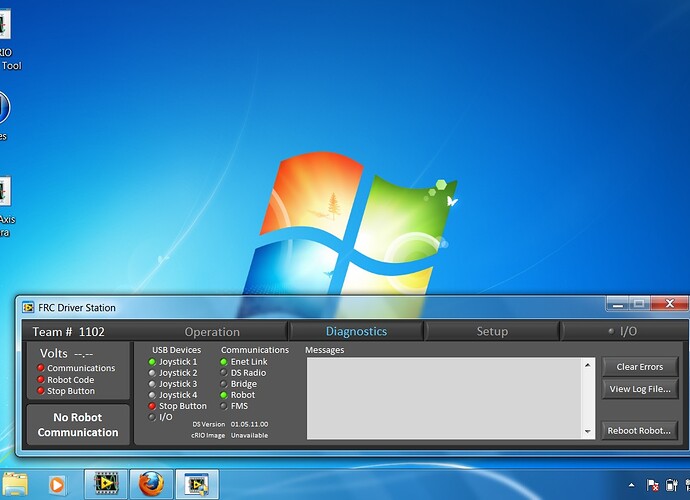Click Messages scrollbar up arrow
The width and height of the screenshot is (690, 500).
coord(588,365)
